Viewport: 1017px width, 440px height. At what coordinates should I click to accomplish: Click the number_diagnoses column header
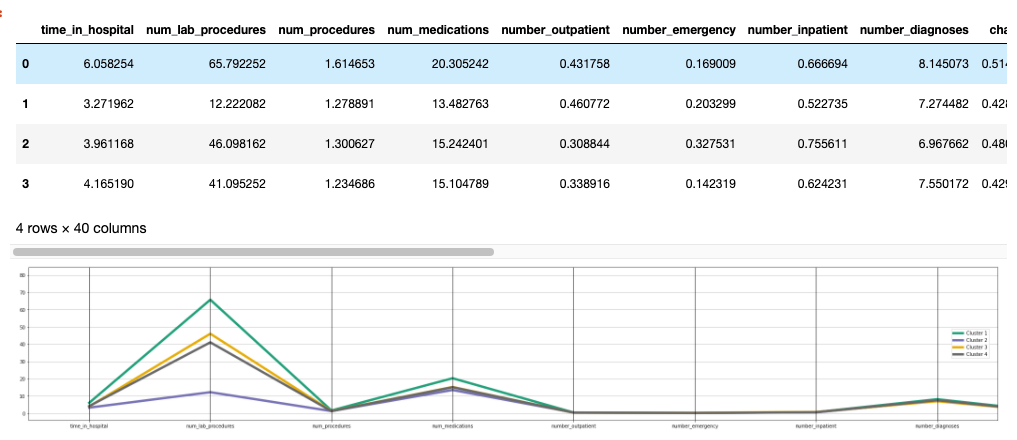(914, 30)
